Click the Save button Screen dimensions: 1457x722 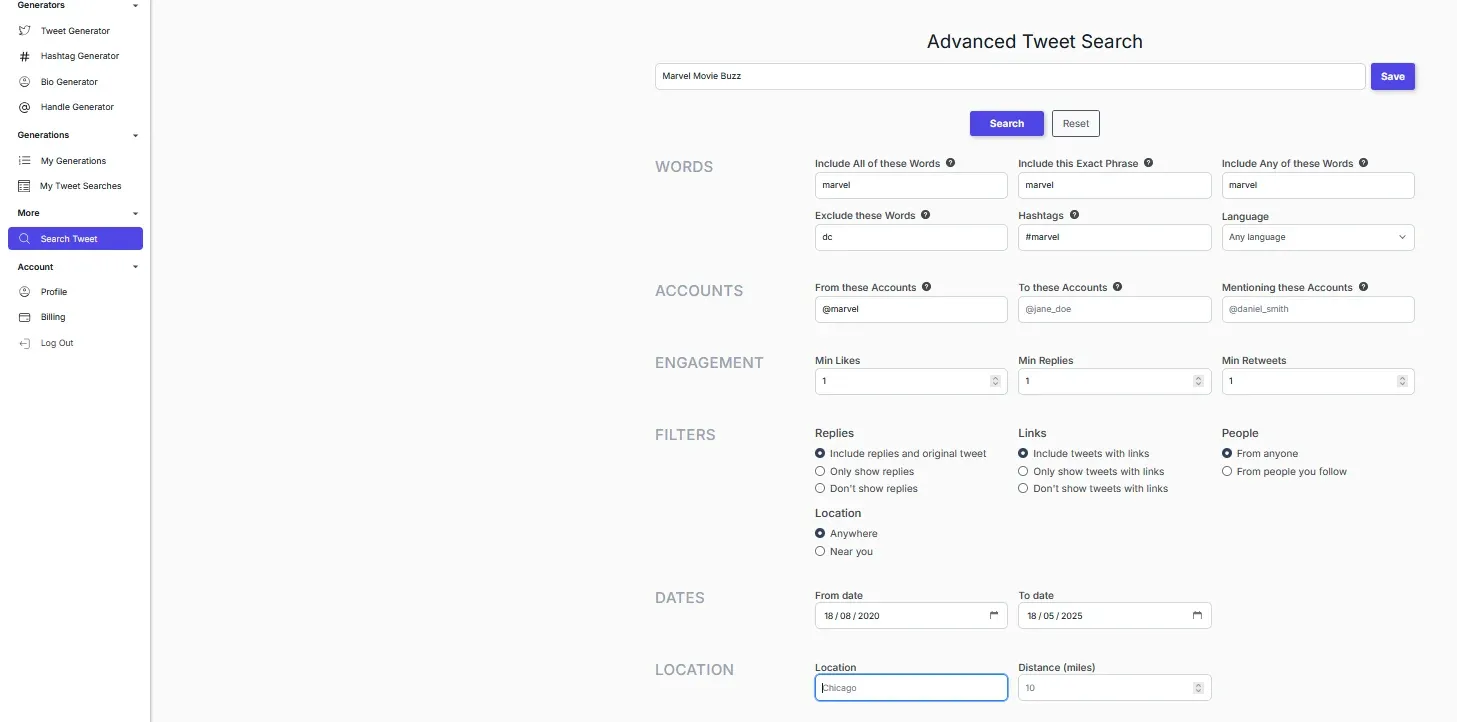1392,76
